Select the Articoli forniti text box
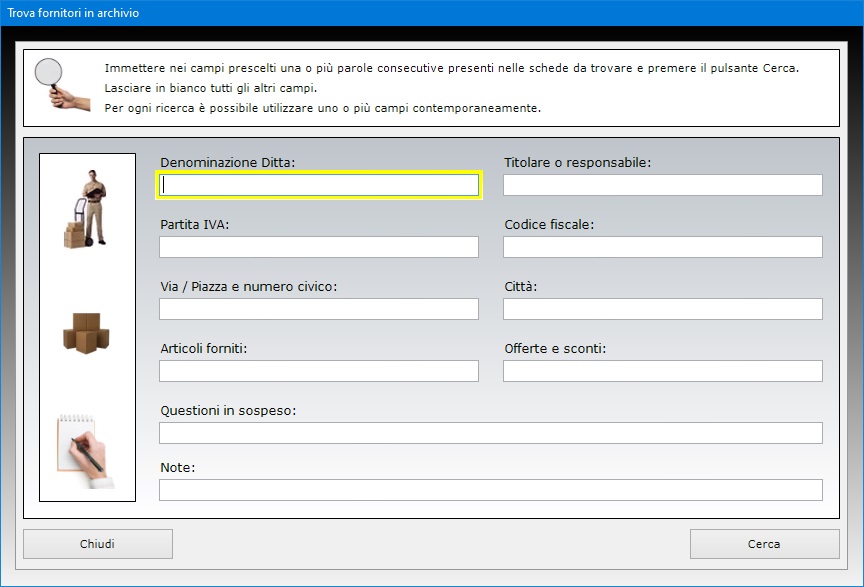864x587 pixels. pos(319,371)
